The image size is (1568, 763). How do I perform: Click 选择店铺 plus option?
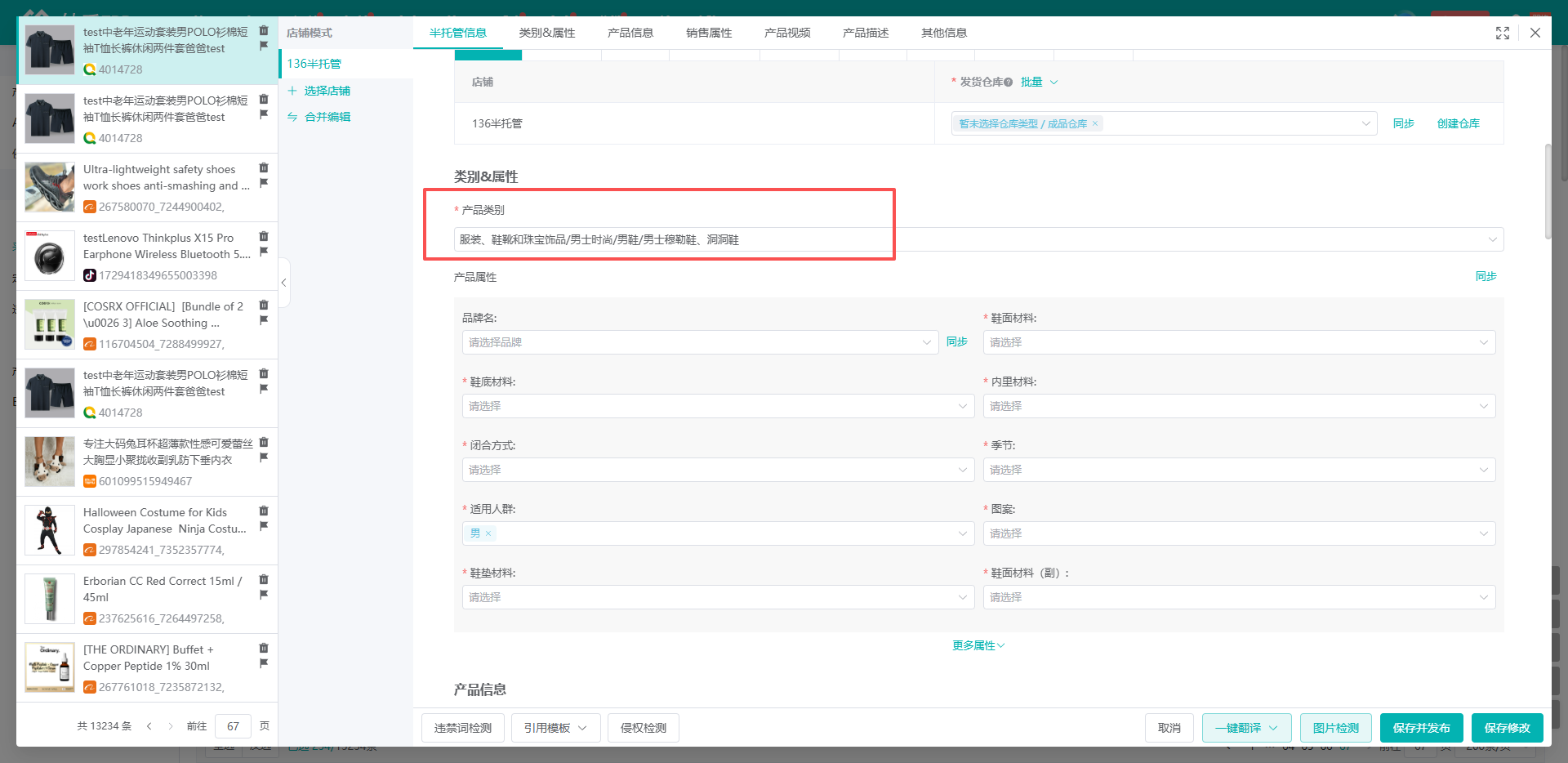(319, 91)
